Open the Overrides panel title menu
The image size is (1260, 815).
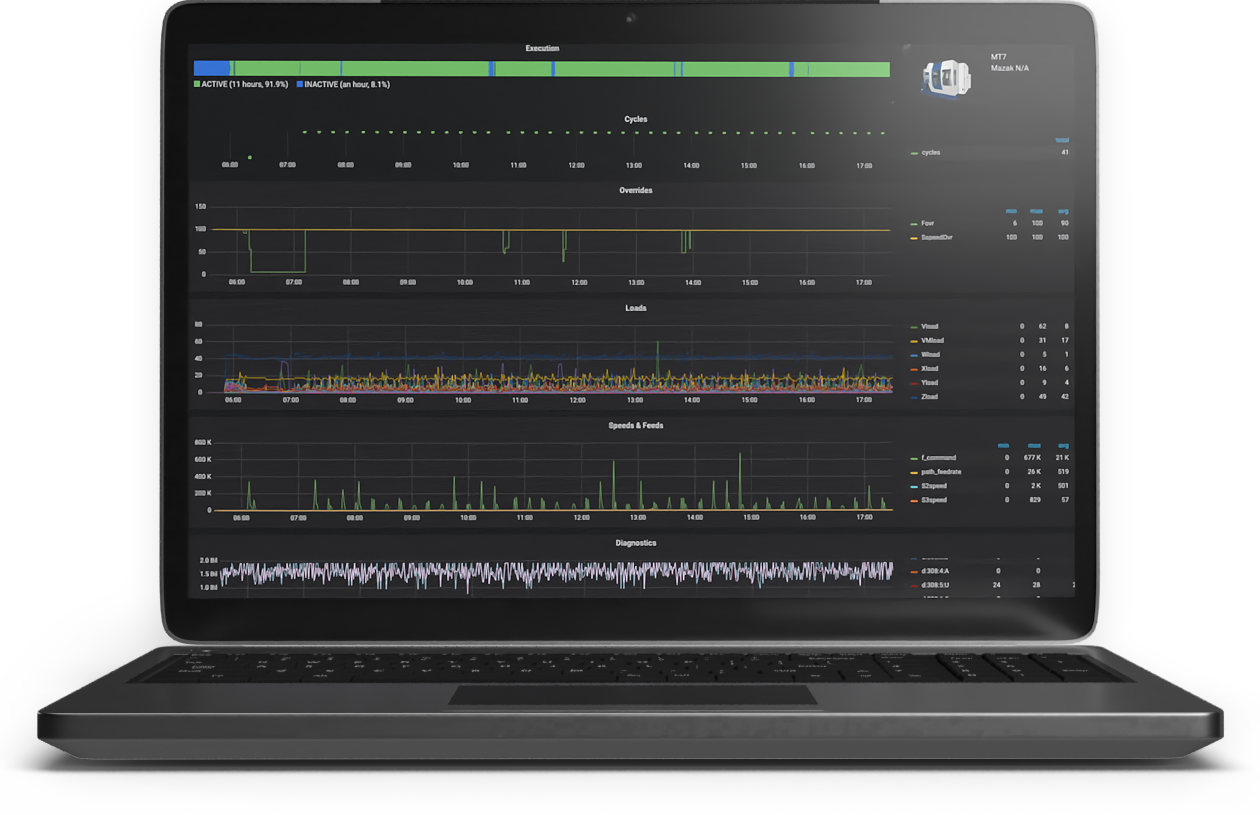click(636, 190)
